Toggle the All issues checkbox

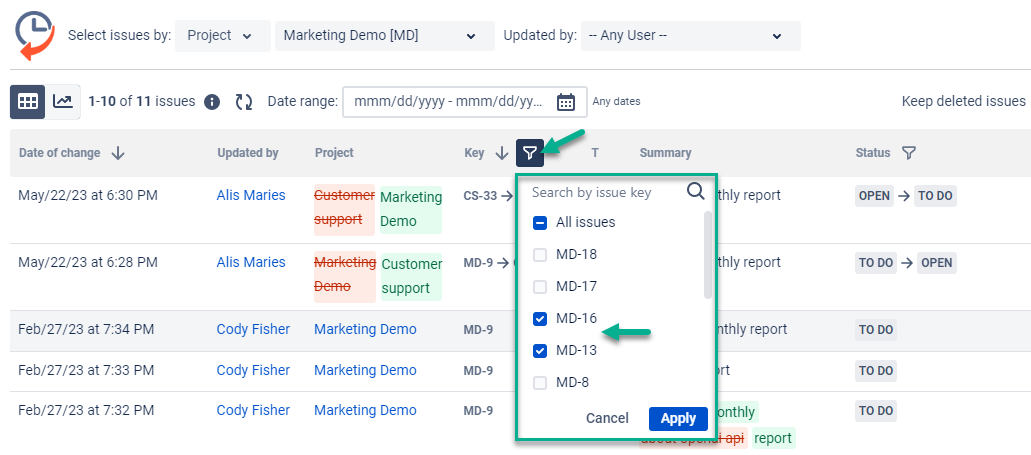pyautogui.click(x=540, y=223)
